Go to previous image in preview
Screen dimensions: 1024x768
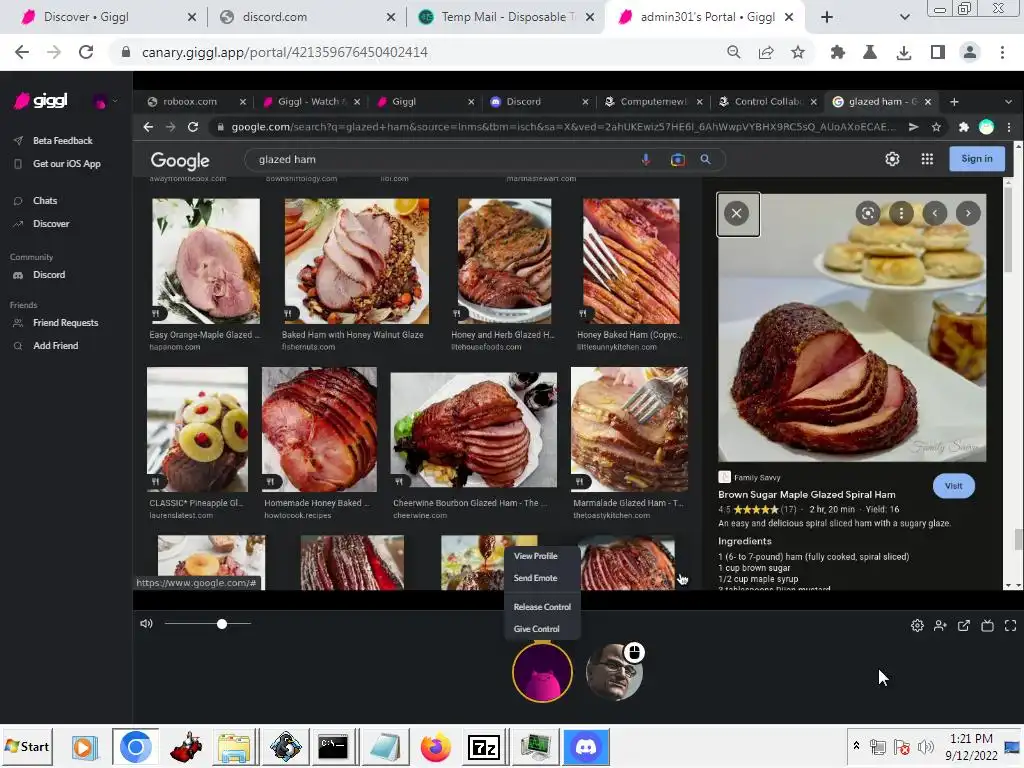935,213
